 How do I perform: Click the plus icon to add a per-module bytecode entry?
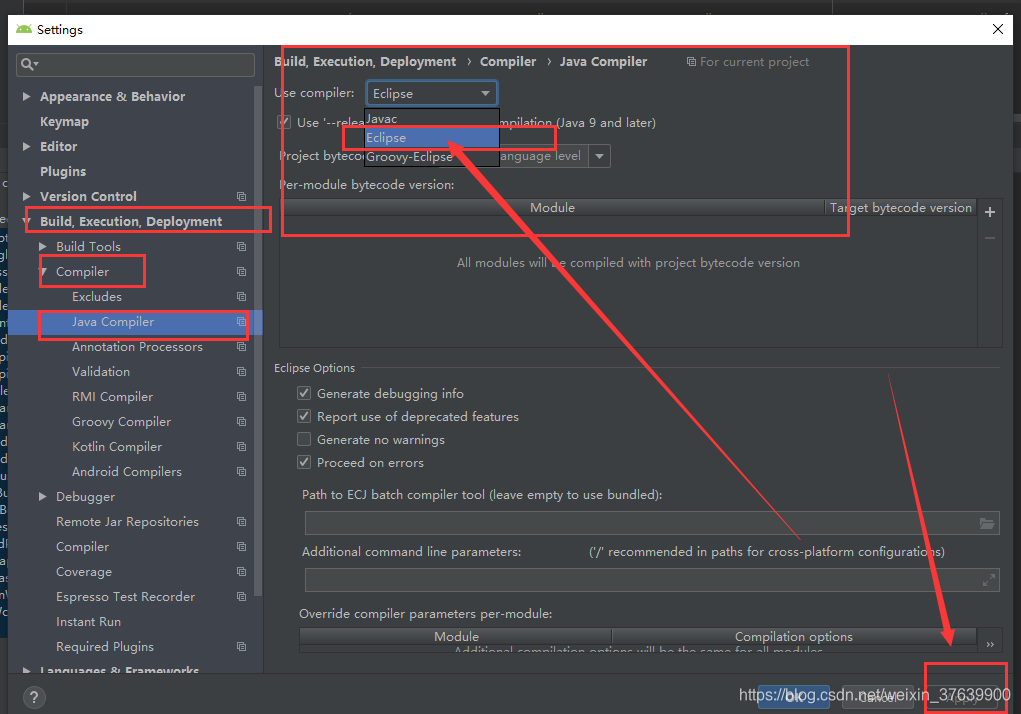(990, 212)
